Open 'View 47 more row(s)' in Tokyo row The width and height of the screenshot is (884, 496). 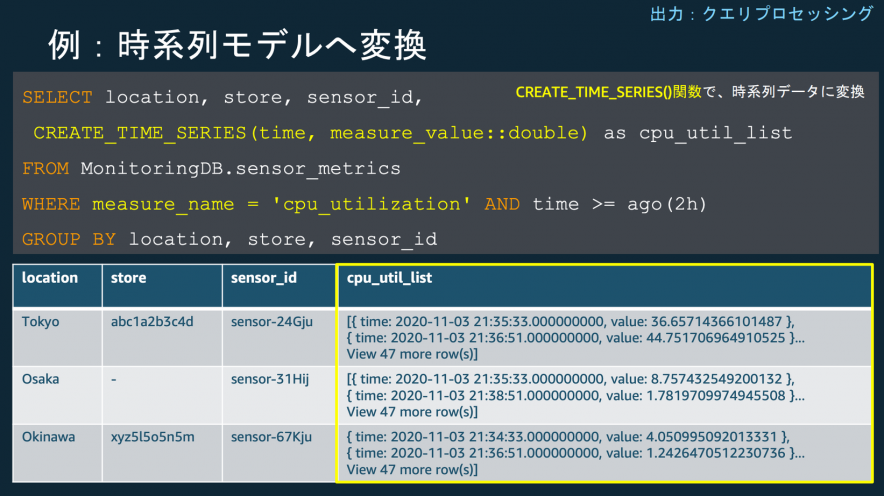point(412,354)
